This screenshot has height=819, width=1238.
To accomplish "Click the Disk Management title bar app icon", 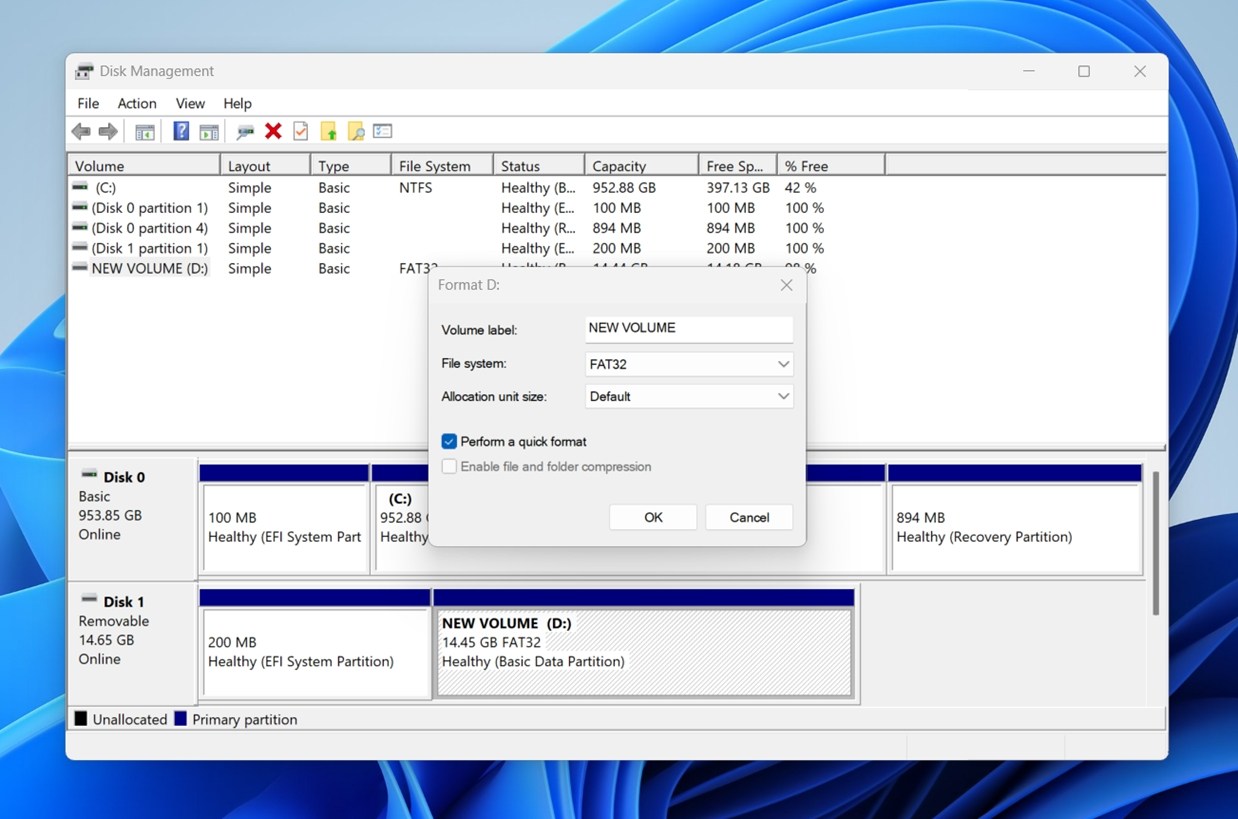I will pos(85,71).
